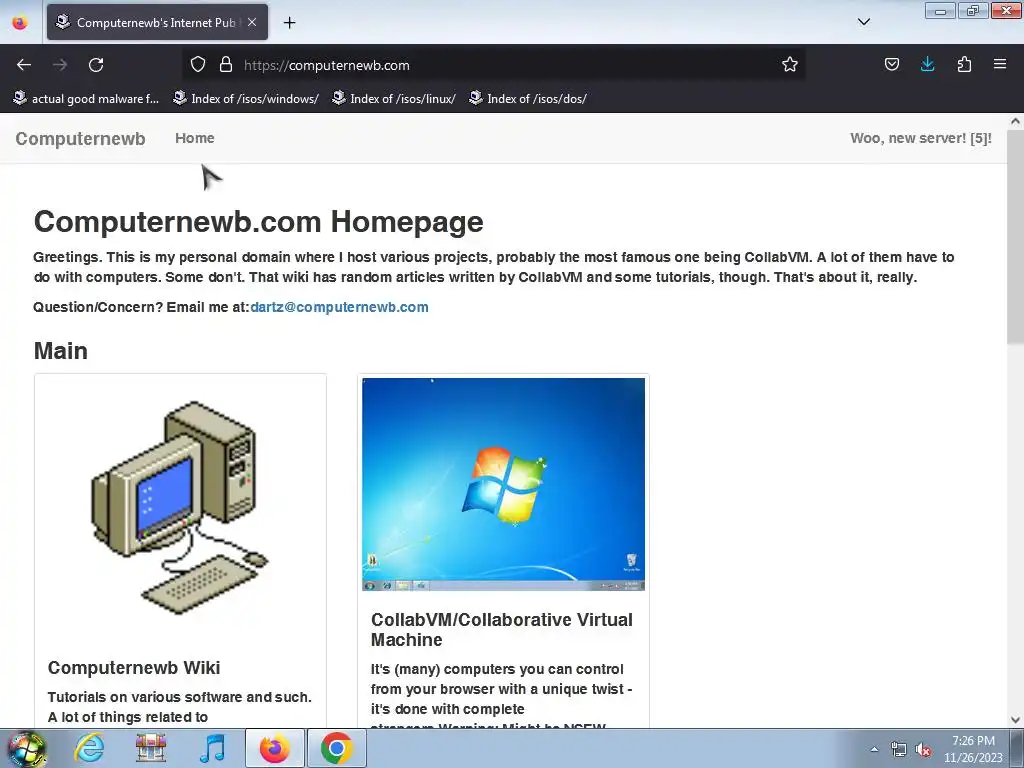Go forward with the forward arrow

click(x=59, y=65)
